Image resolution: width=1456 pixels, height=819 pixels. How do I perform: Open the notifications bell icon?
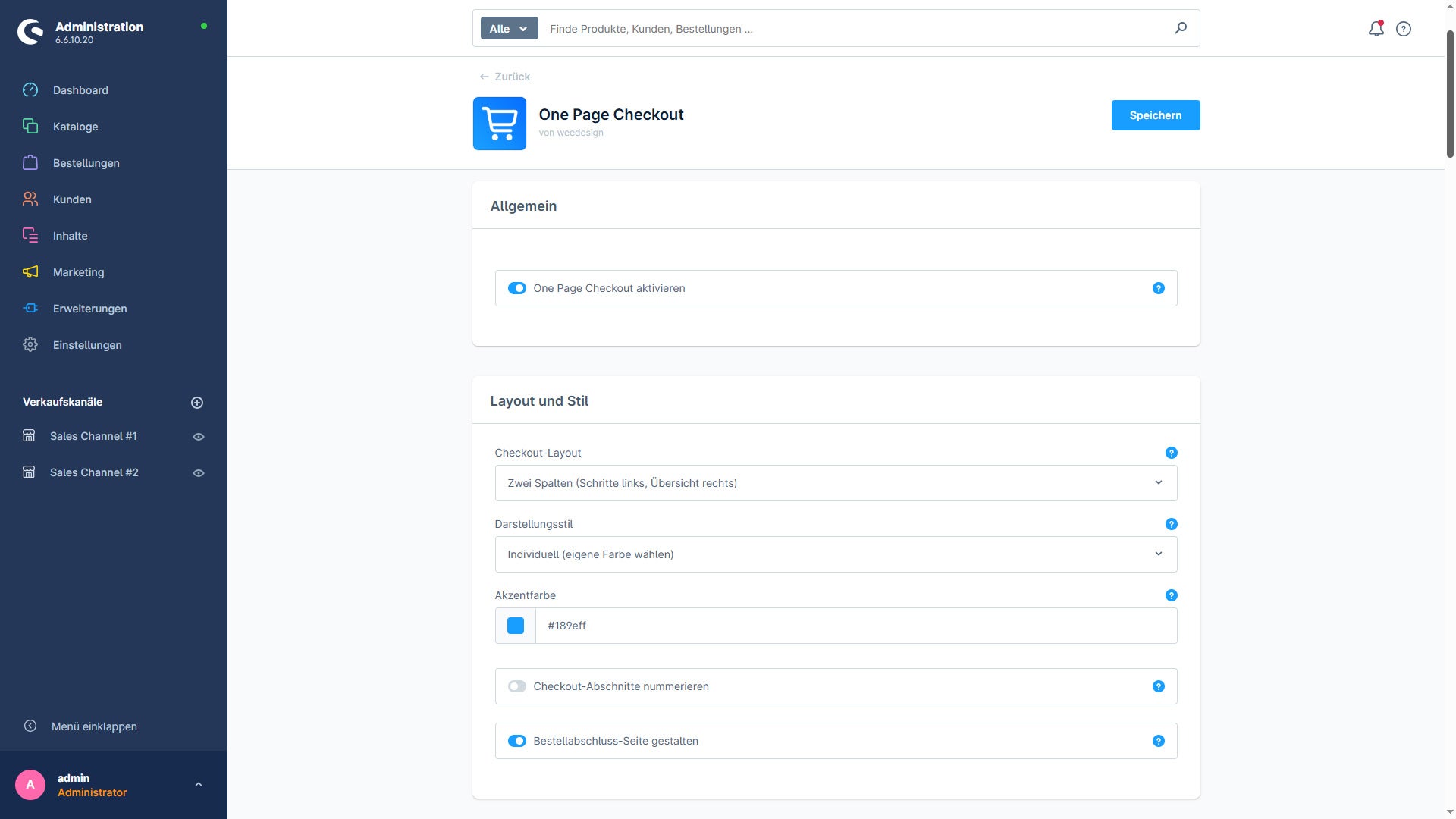[x=1376, y=29]
